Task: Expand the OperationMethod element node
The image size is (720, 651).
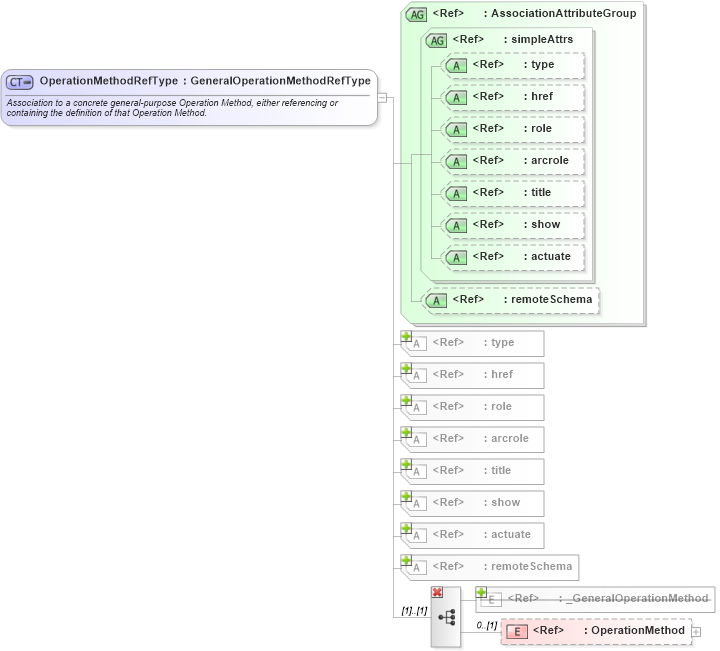Action: (x=696, y=632)
